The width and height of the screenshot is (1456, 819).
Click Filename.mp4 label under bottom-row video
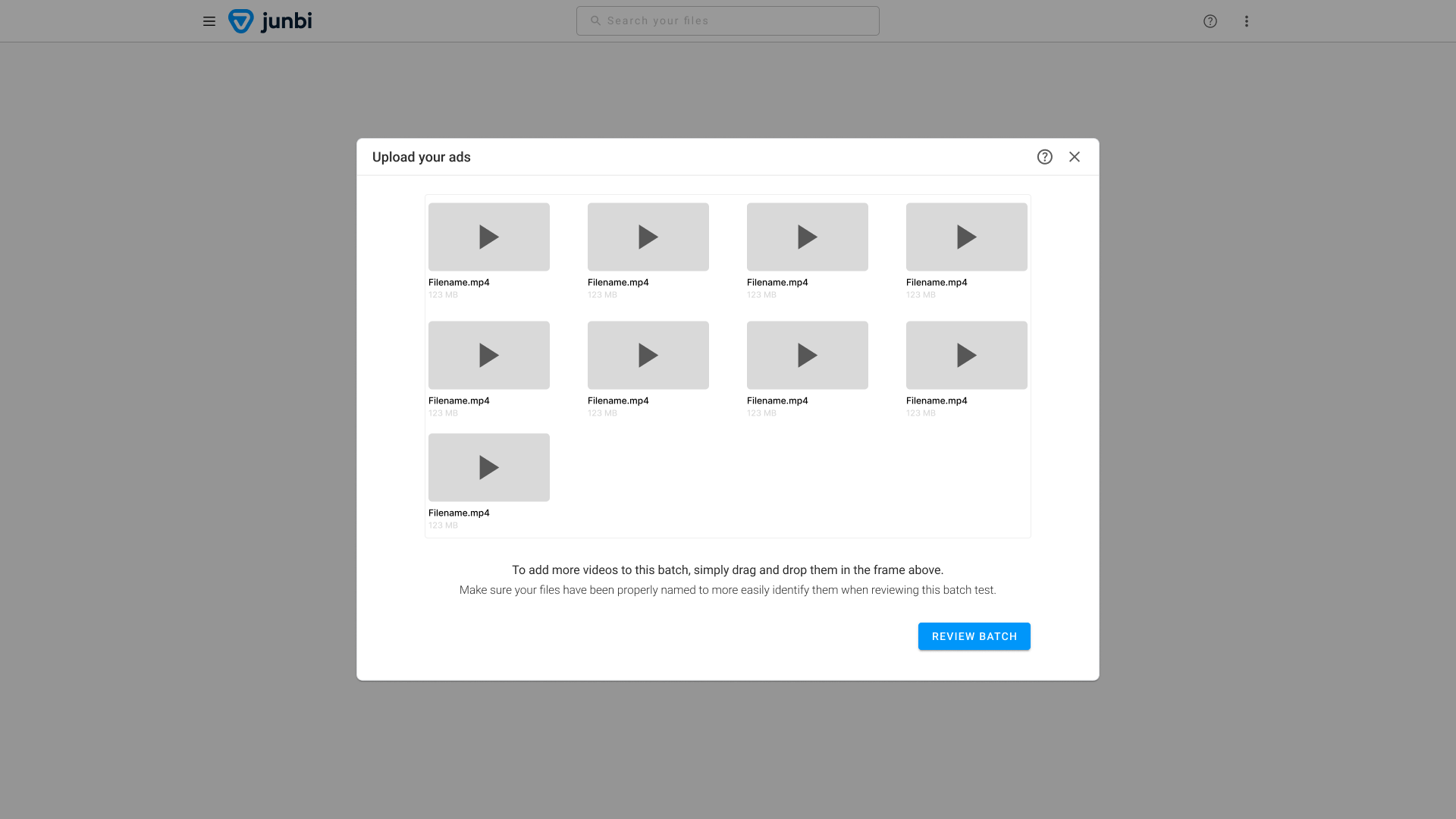tap(459, 513)
